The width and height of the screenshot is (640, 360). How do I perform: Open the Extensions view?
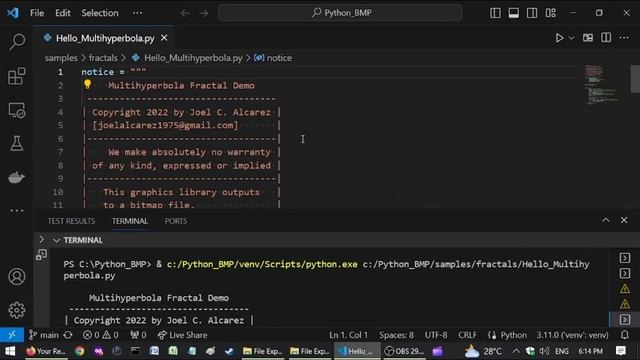coord(17,76)
